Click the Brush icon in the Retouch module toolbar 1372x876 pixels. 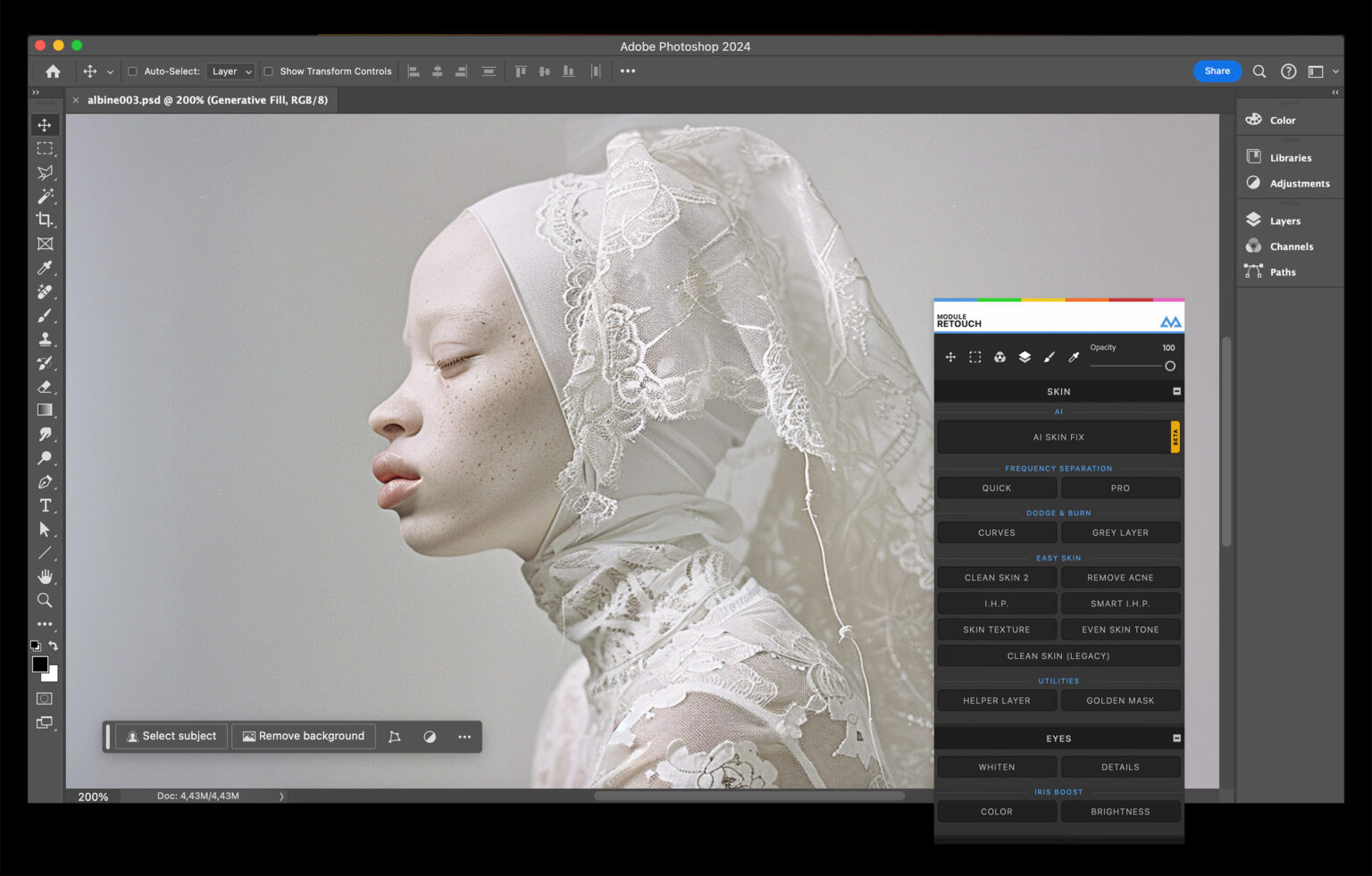(x=1049, y=356)
